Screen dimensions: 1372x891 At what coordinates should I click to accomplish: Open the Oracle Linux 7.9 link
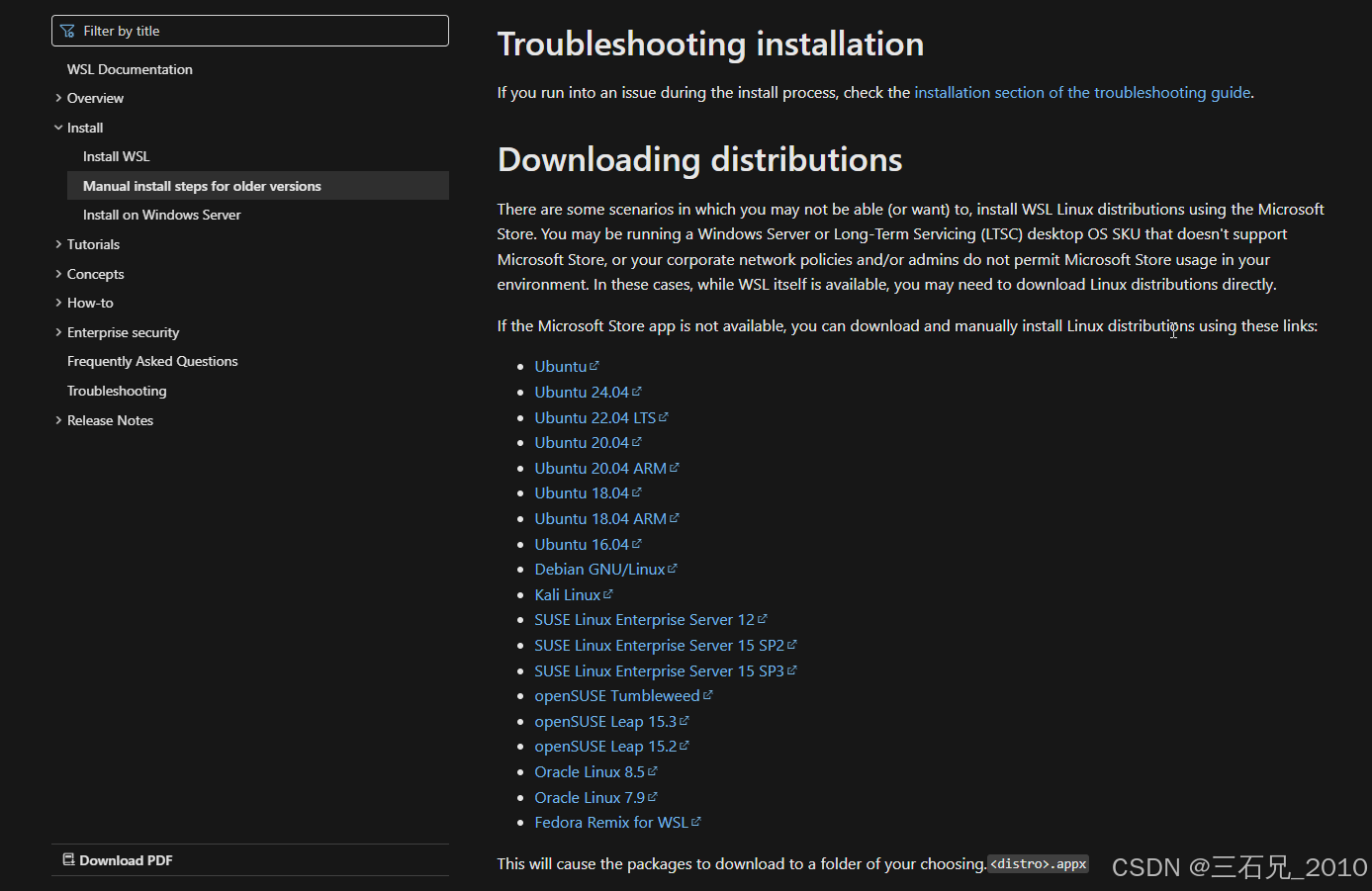[590, 797]
